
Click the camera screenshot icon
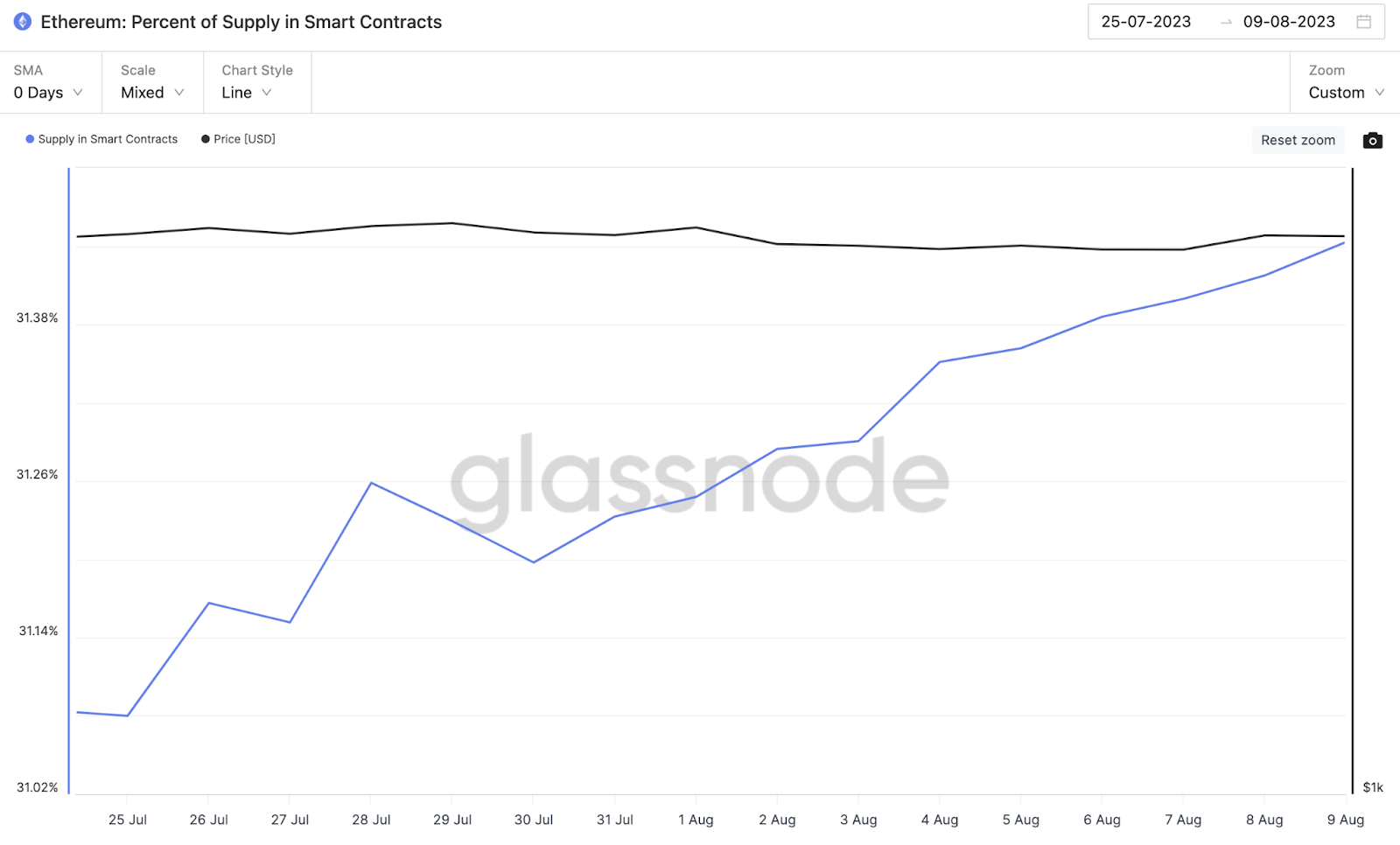click(x=1372, y=140)
